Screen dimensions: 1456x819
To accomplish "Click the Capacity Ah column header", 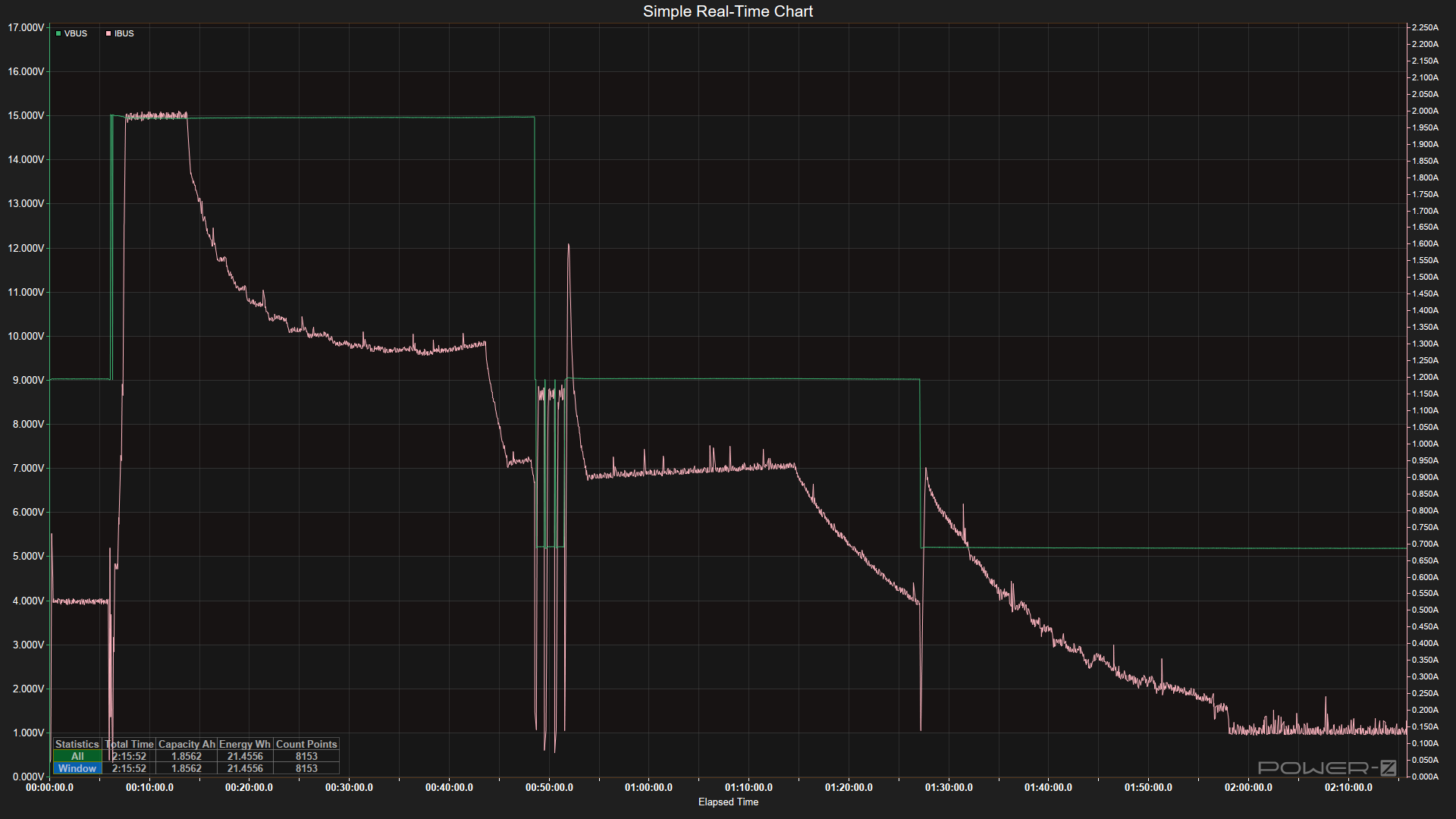I will point(187,744).
